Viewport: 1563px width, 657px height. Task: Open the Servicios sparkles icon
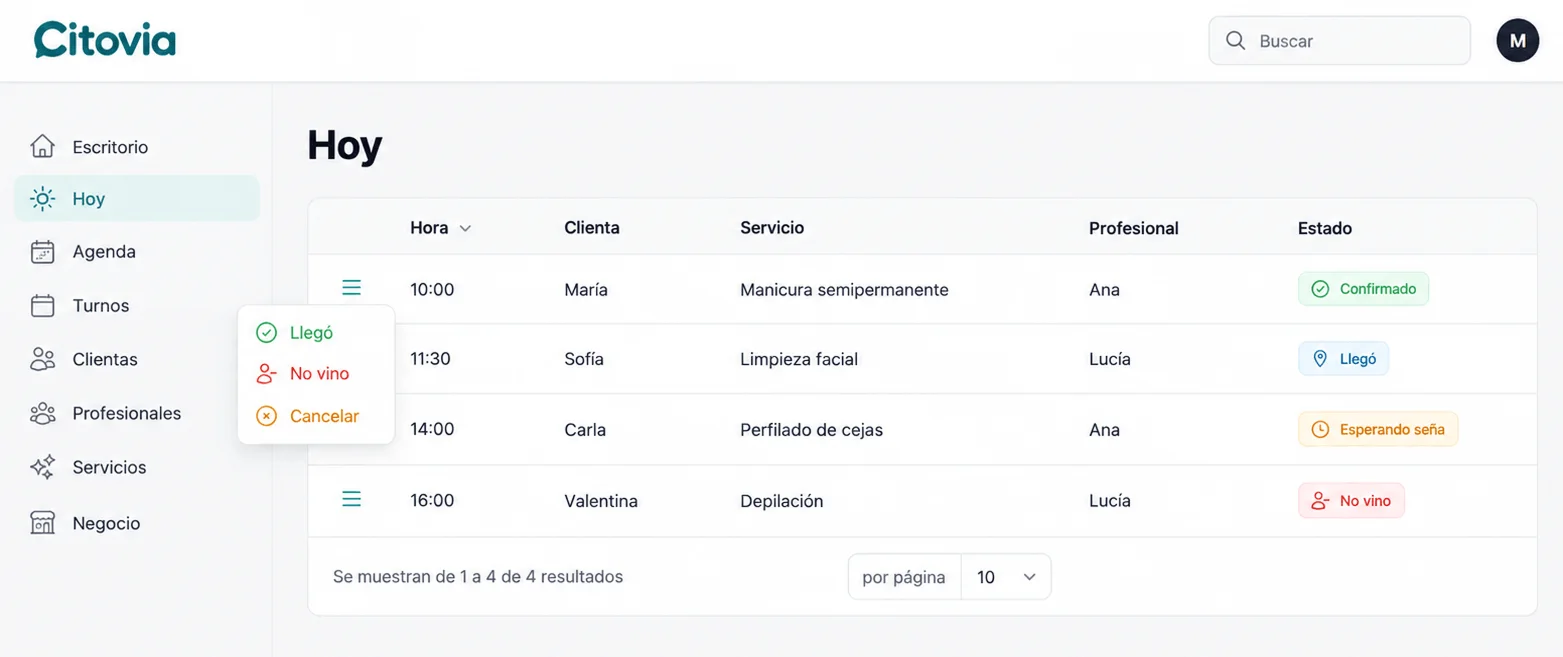point(42,467)
